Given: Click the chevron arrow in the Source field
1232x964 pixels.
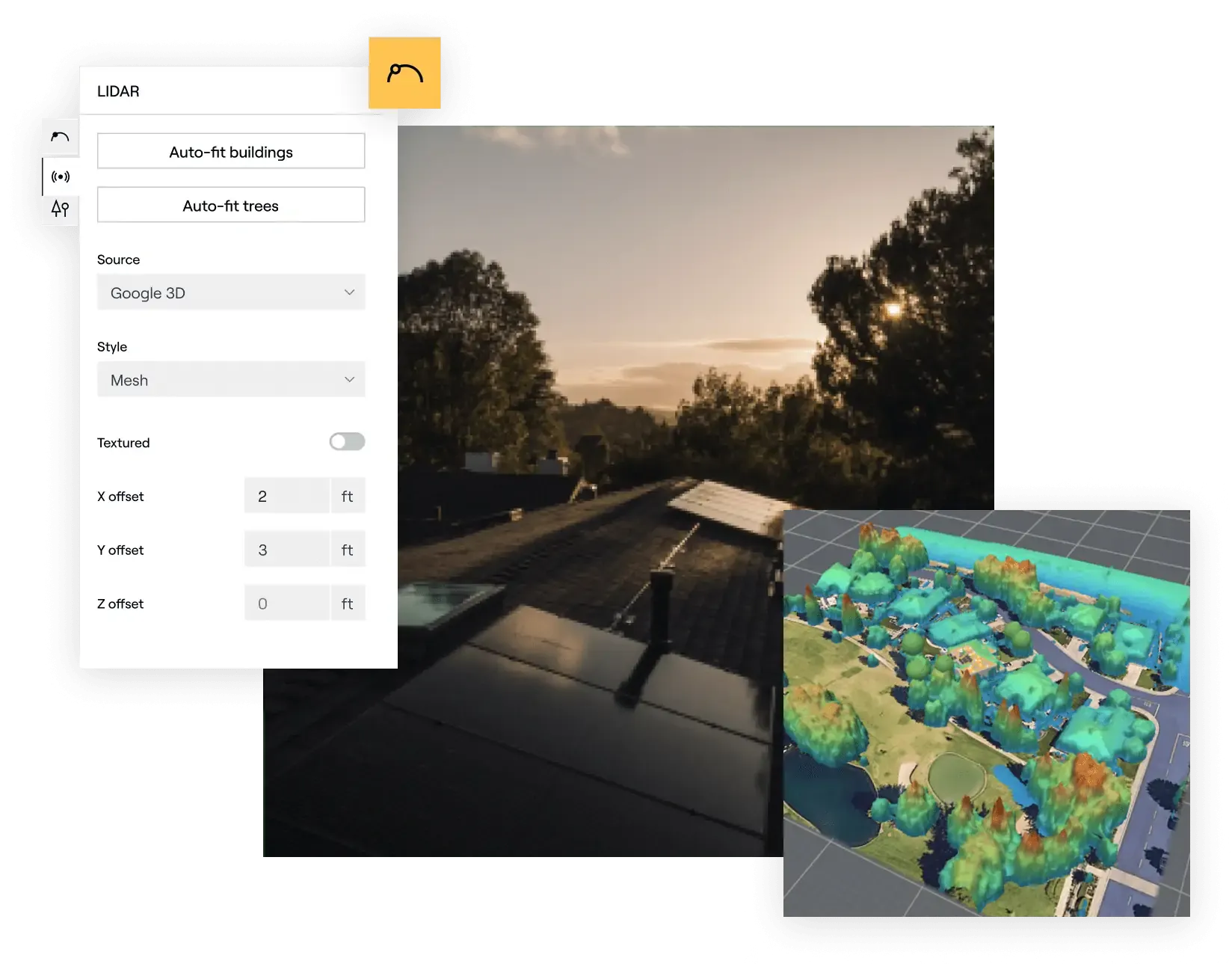Looking at the screenshot, I should pos(349,292).
